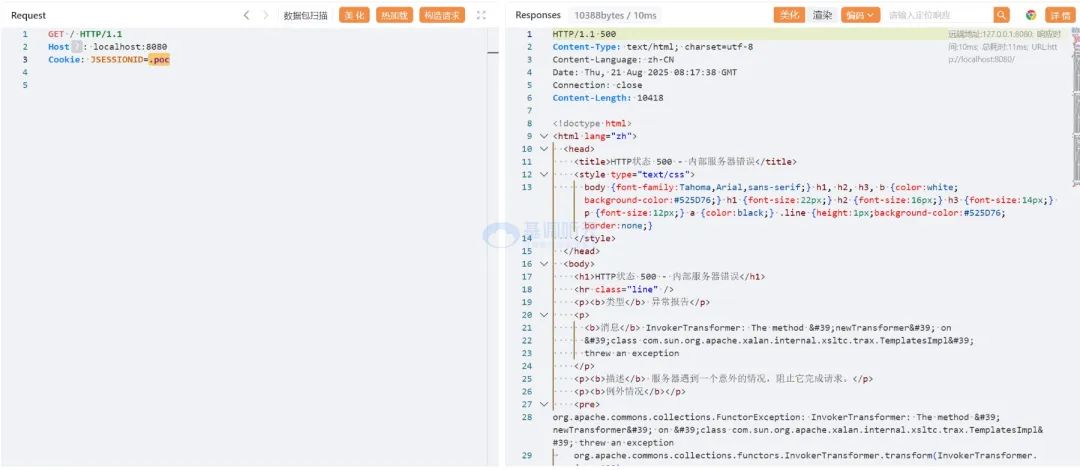Click the gray tag beside Host header
Viewport: 1080px width, 470px height.
(76, 47)
